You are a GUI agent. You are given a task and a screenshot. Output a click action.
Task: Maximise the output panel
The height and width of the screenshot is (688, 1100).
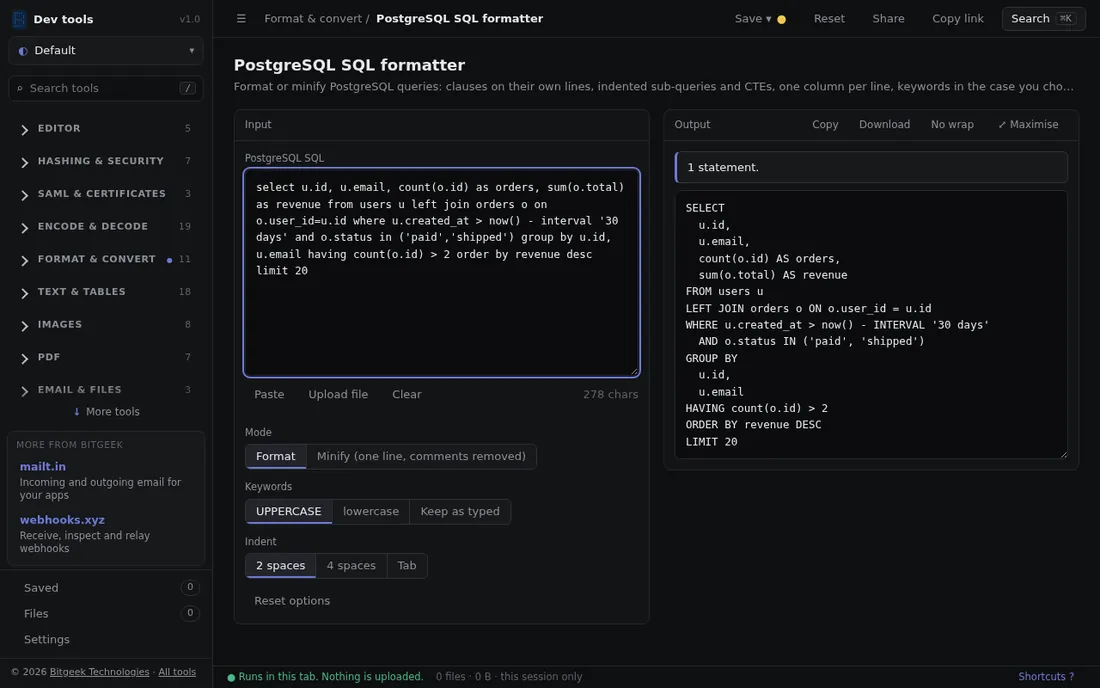pyautogui.click(x=1028, y=124)
